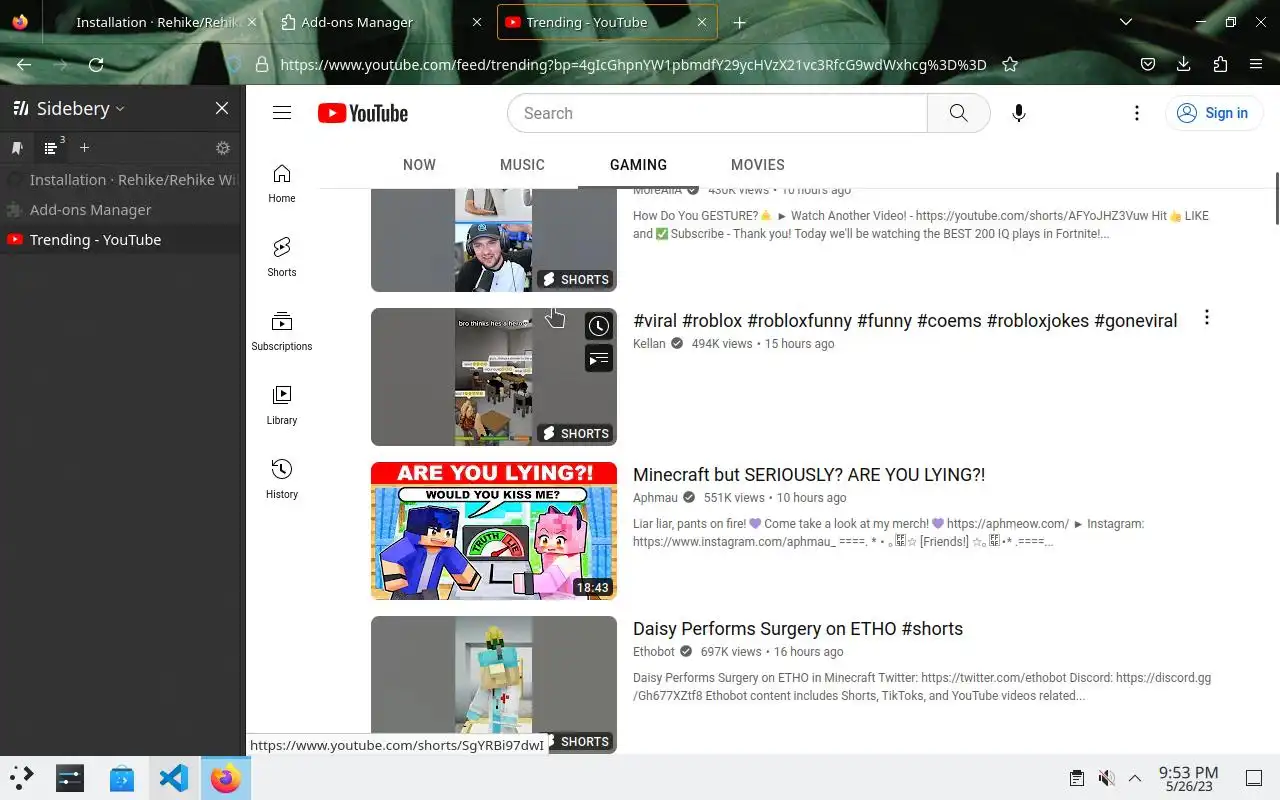Click the Firefox taskbar icon
1280x800 pixels.
(226, 778)
